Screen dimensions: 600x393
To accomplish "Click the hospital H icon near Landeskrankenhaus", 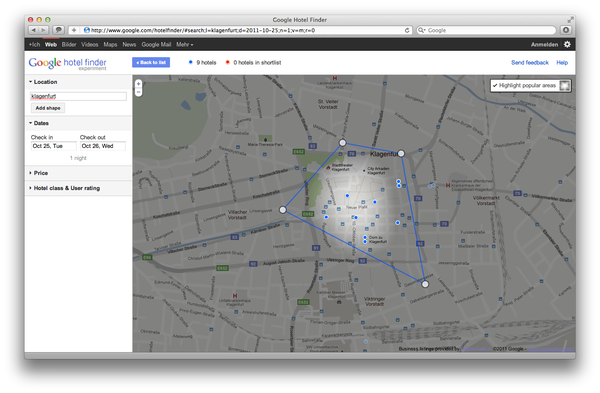I will pos(335,78).
